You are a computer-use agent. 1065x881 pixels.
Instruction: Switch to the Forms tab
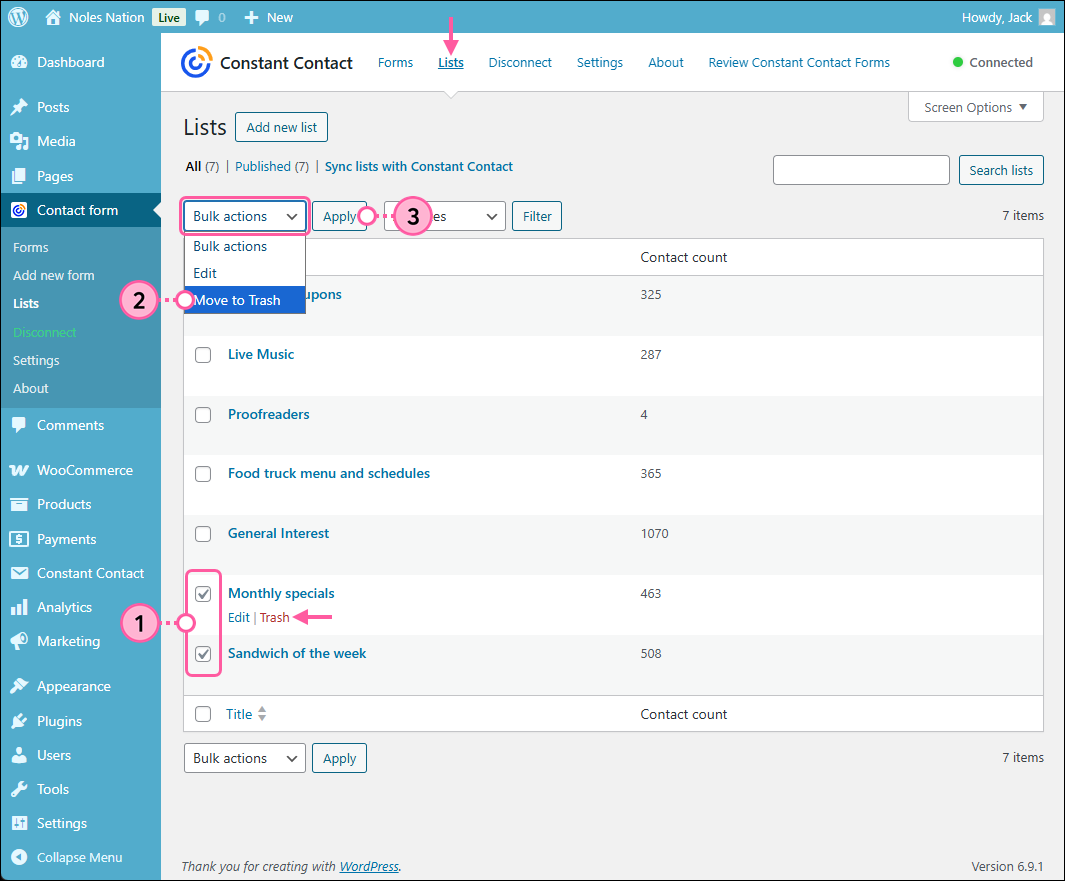pyautogui.click(x=395, y=62)
